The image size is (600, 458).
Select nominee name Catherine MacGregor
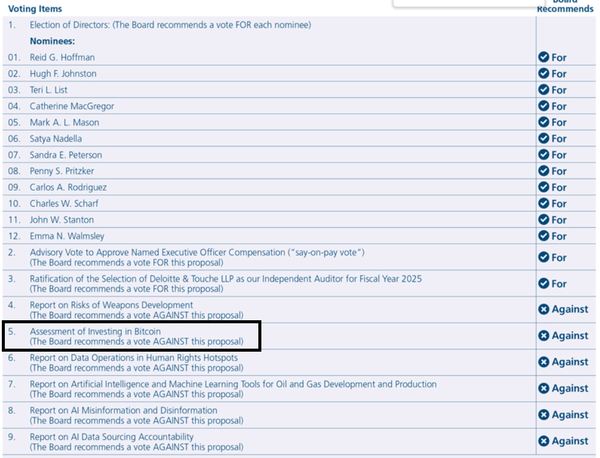pyautogui.click(x=72, y=106)
